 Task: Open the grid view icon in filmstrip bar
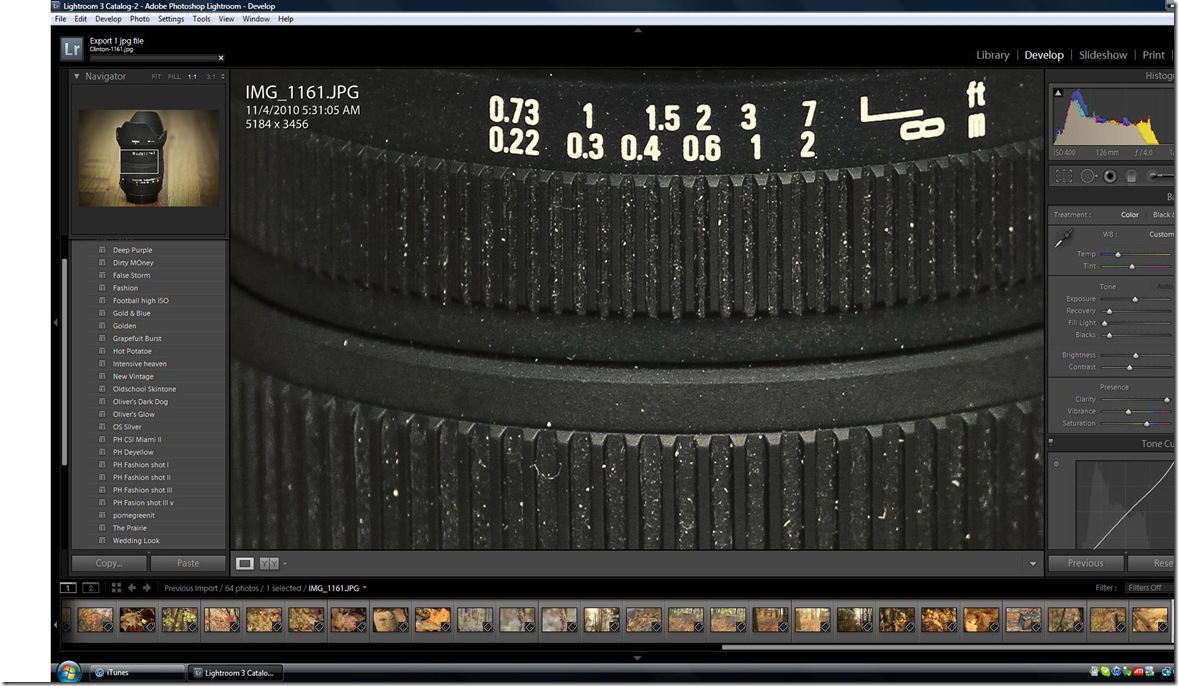click(x=116, y=588)
